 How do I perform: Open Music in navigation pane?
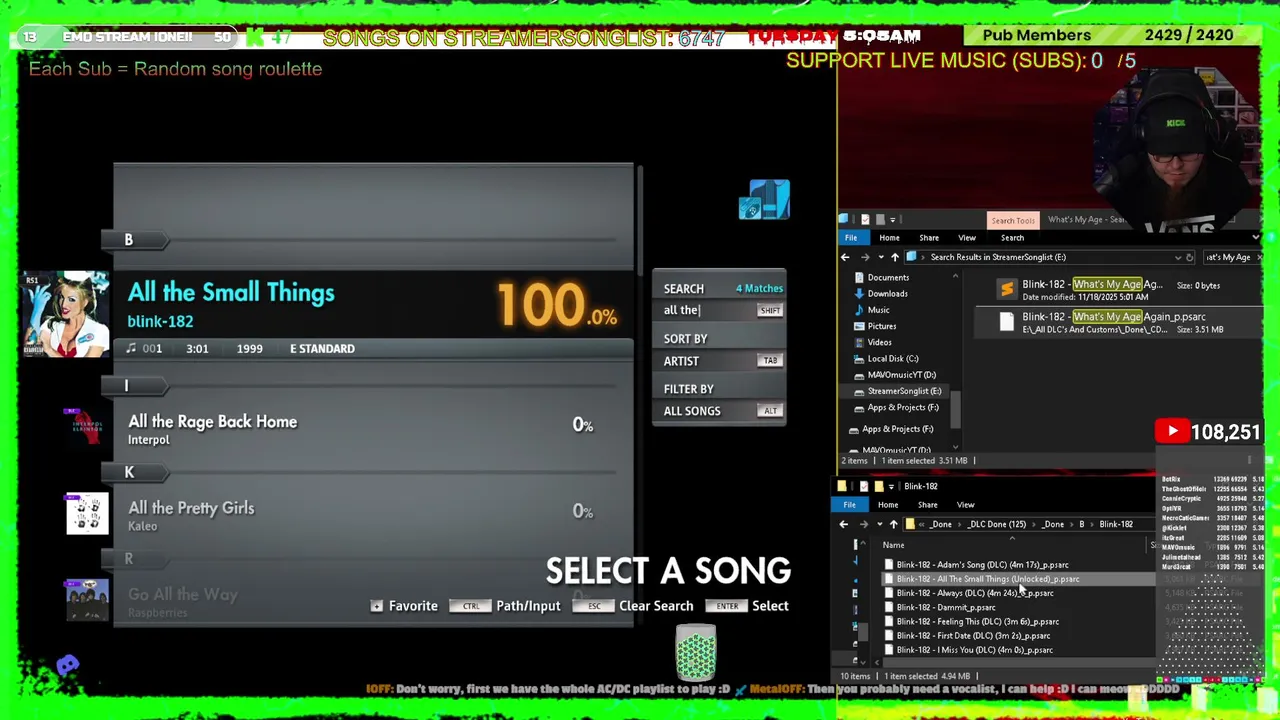pos(878,310)
